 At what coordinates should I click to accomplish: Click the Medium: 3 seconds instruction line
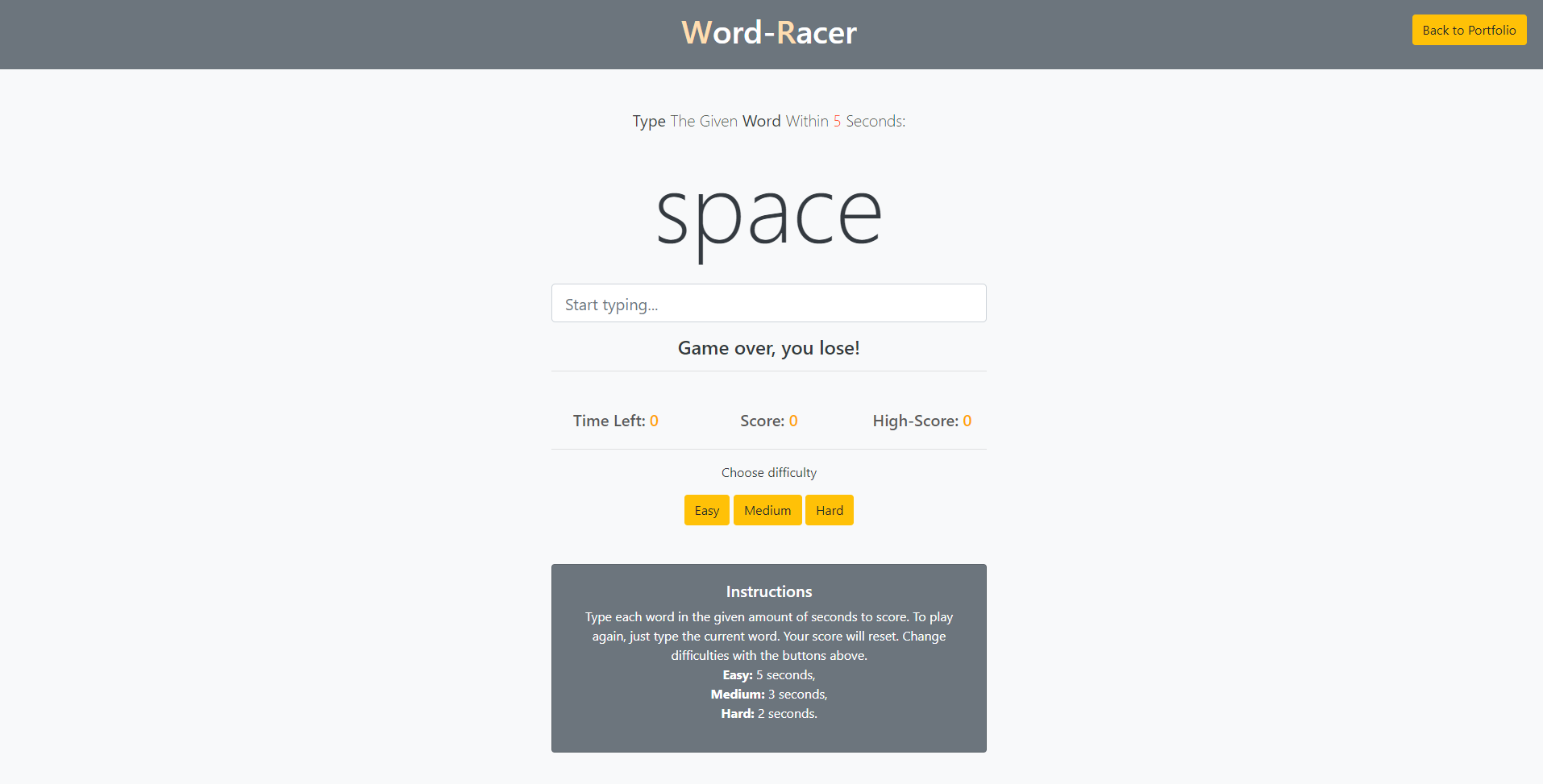point(769,695)
